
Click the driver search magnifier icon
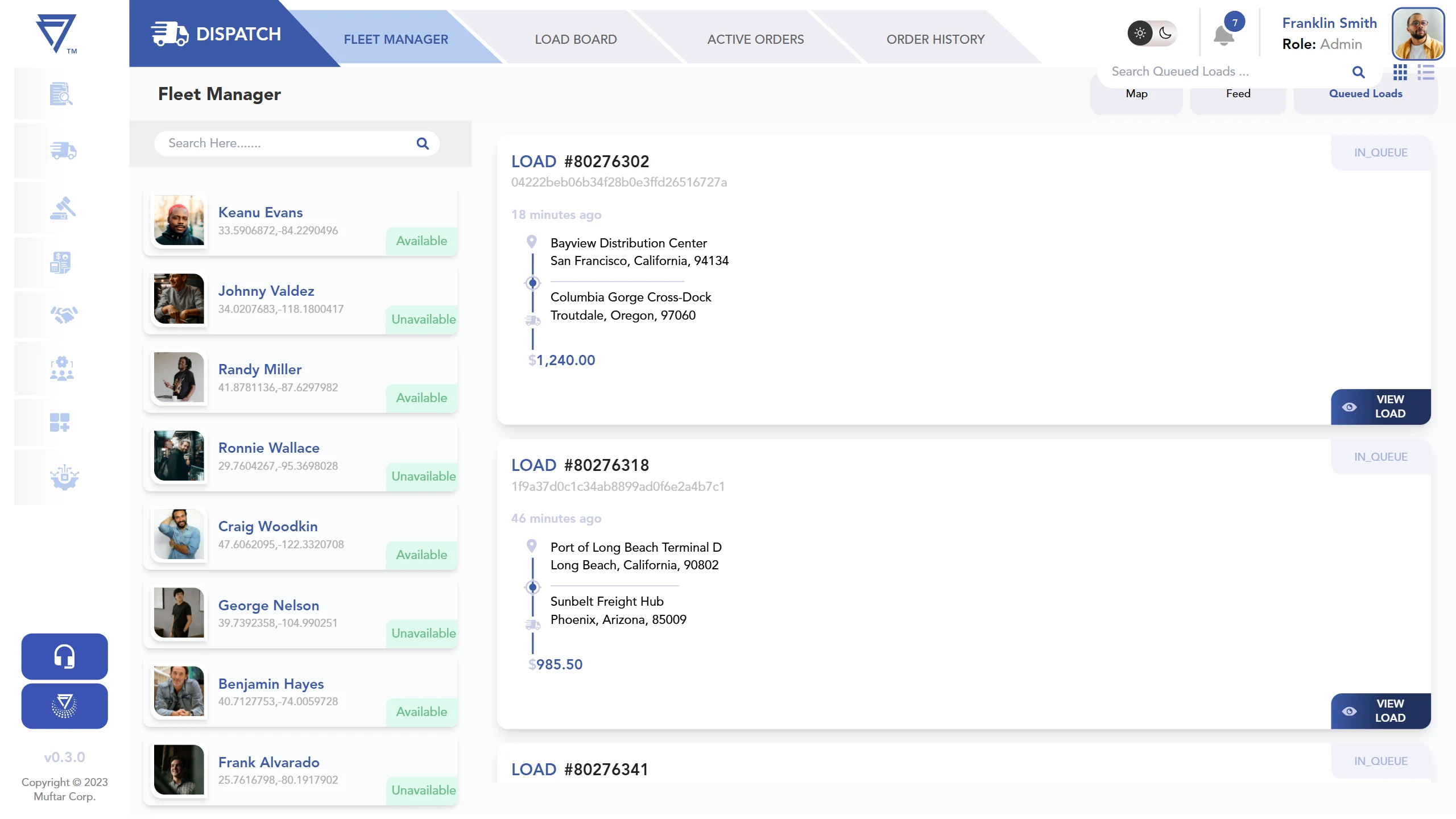tap(423, 143)
